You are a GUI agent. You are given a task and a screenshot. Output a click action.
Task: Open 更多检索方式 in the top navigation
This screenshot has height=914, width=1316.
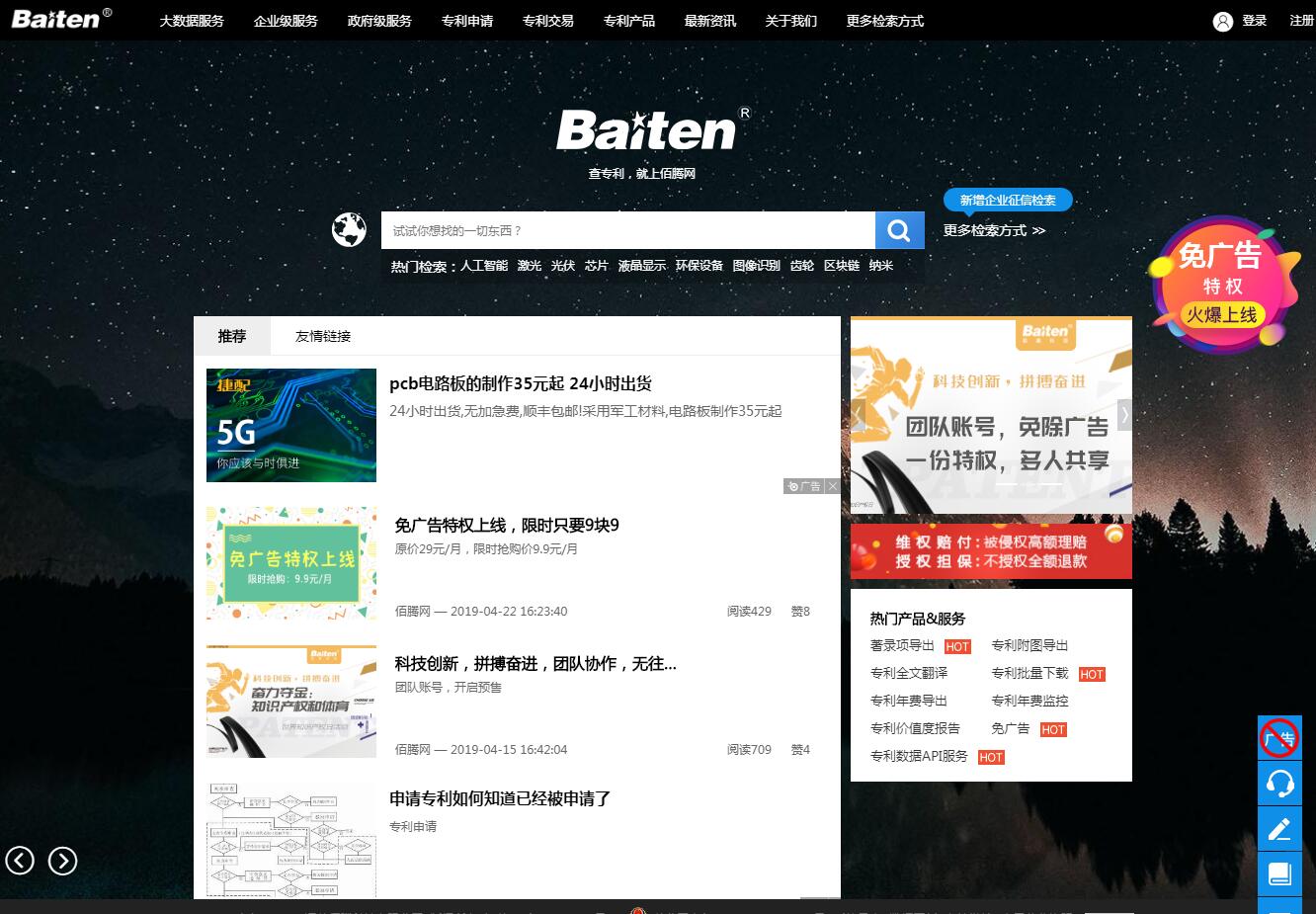pos(885,21)
